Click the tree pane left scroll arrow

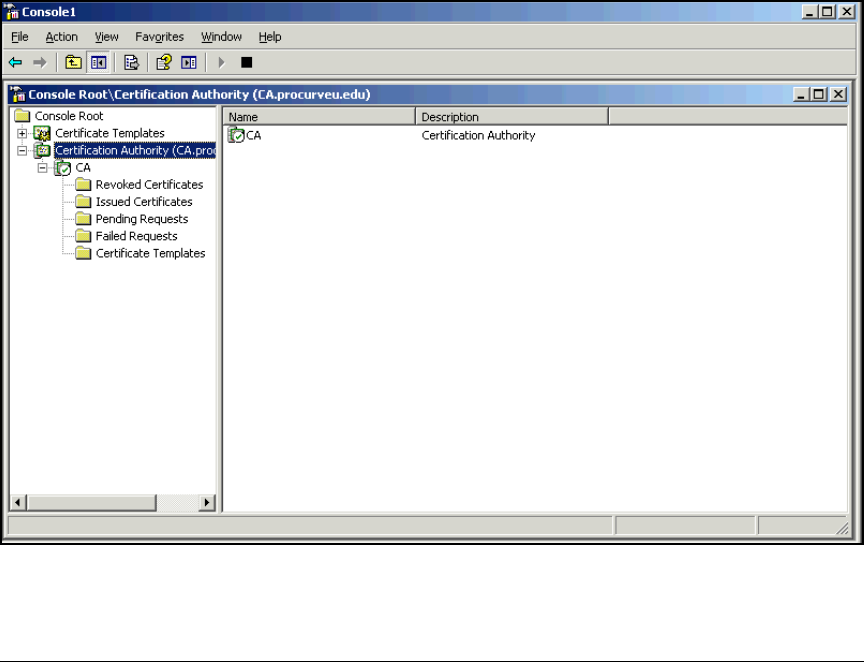18,502
